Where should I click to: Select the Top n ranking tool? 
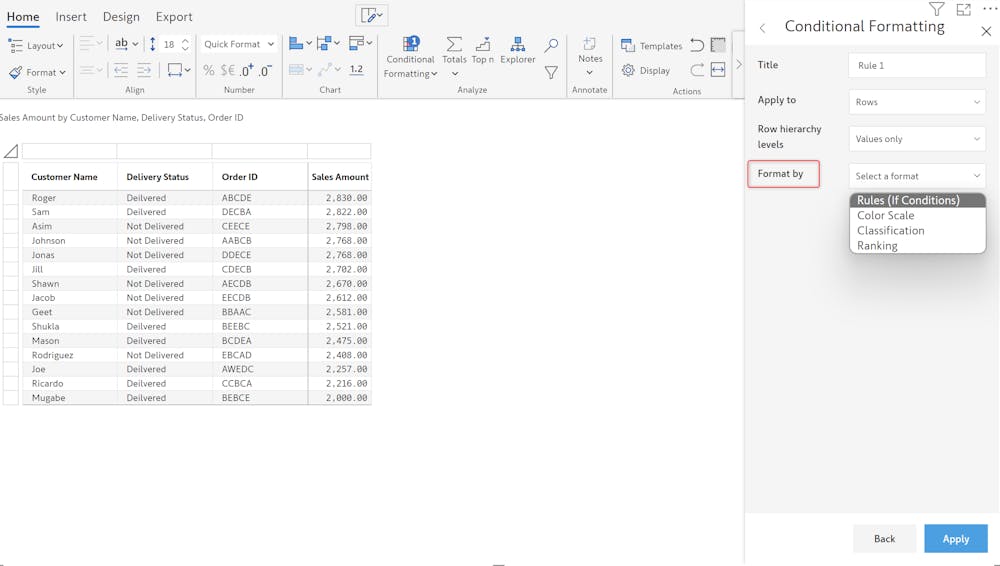point(483,45)
